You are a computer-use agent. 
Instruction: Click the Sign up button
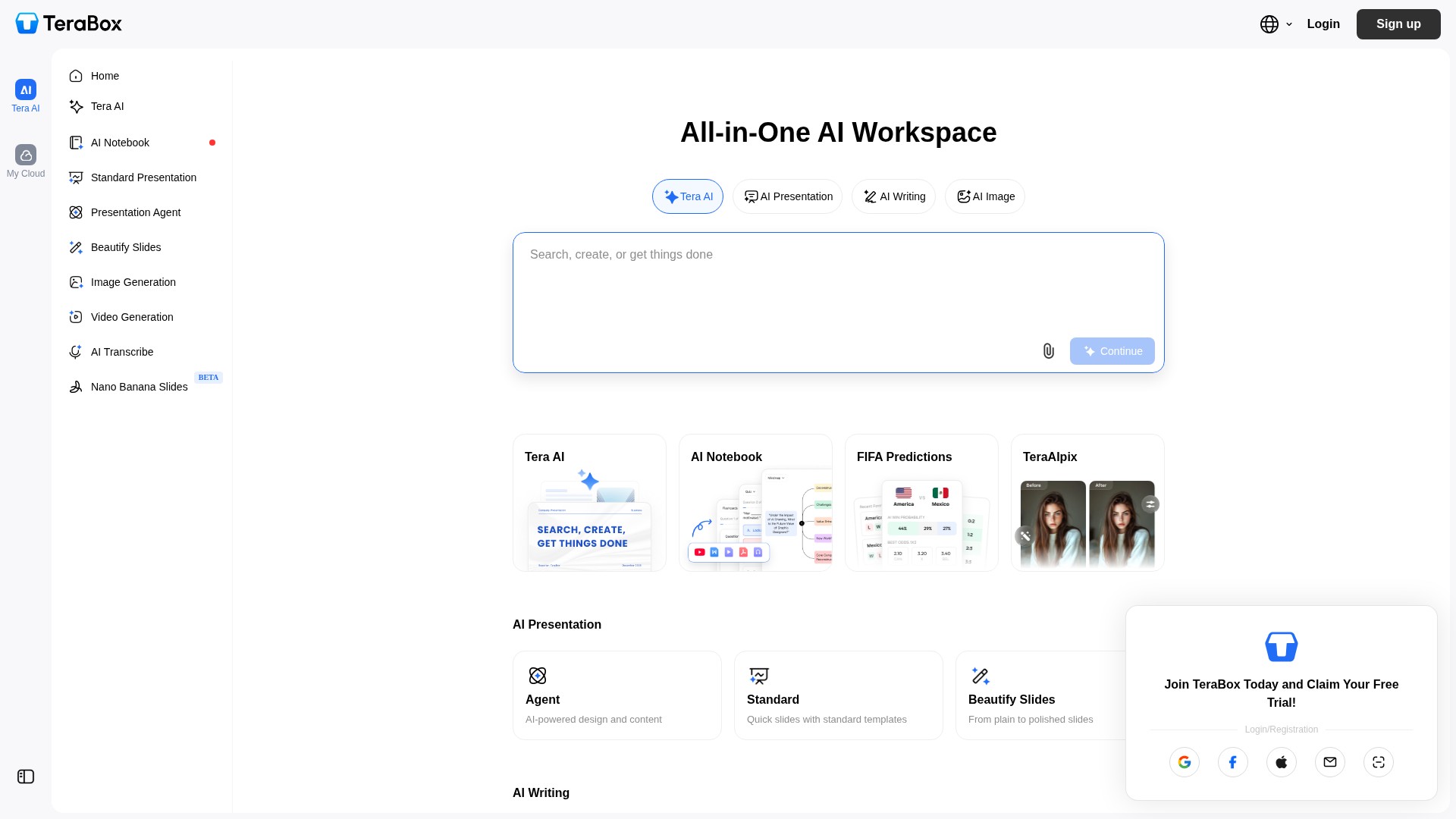pos(1398,24)
